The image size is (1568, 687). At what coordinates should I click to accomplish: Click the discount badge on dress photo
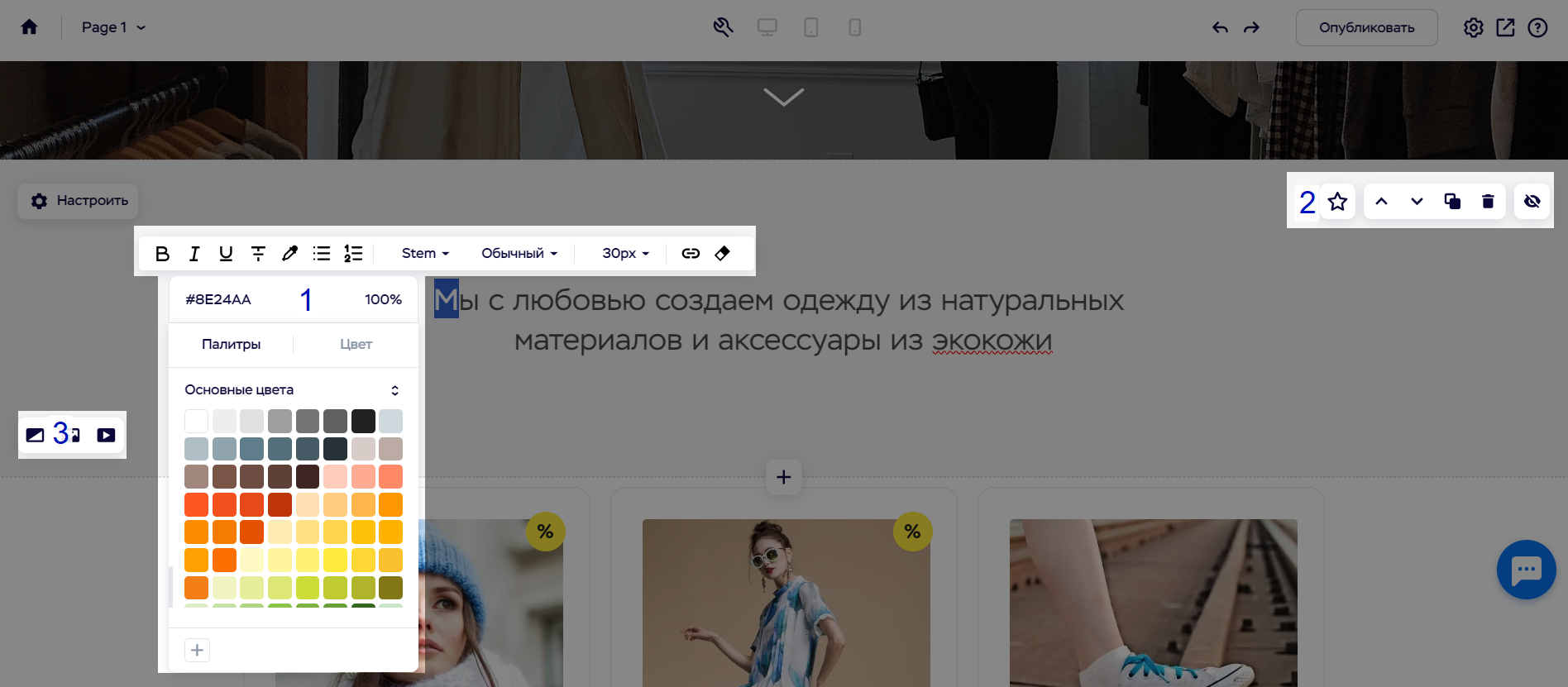click(912, 532)
